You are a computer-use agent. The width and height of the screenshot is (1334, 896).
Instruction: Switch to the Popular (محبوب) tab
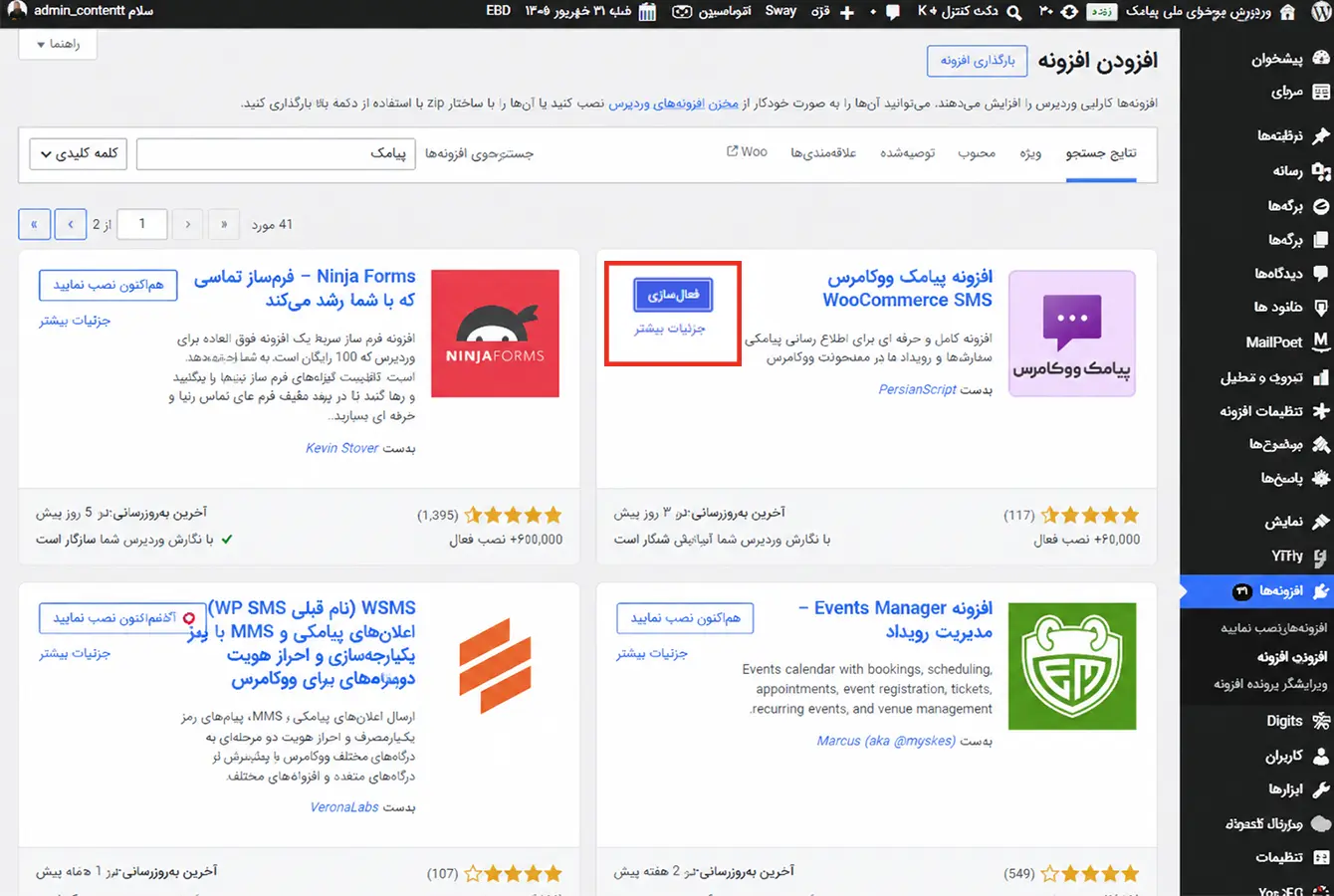977,153
